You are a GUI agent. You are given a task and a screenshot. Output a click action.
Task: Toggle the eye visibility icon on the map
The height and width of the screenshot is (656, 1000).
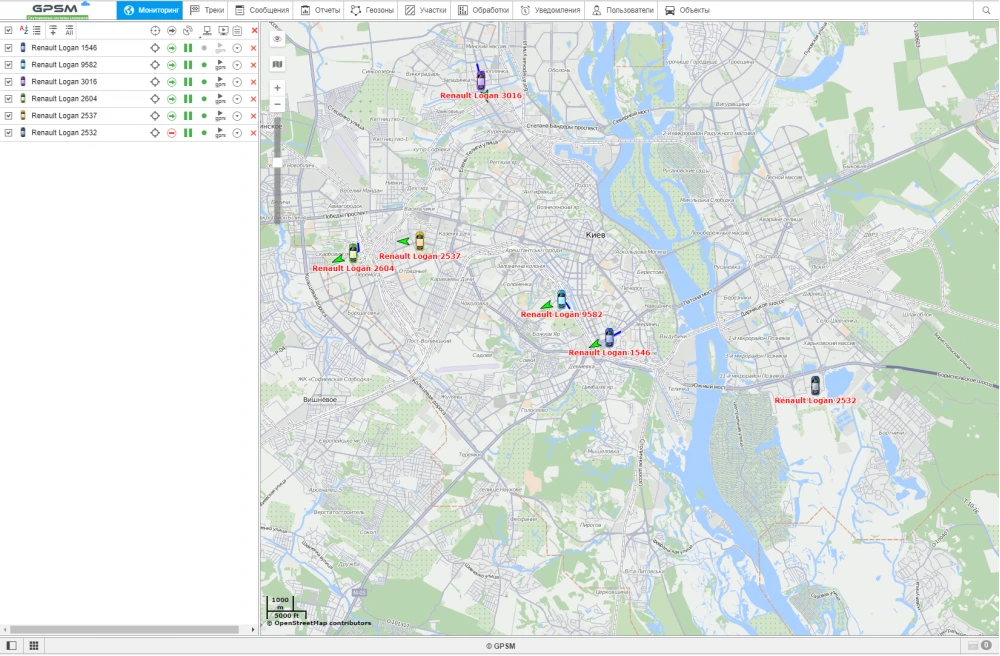coord(277,39)
